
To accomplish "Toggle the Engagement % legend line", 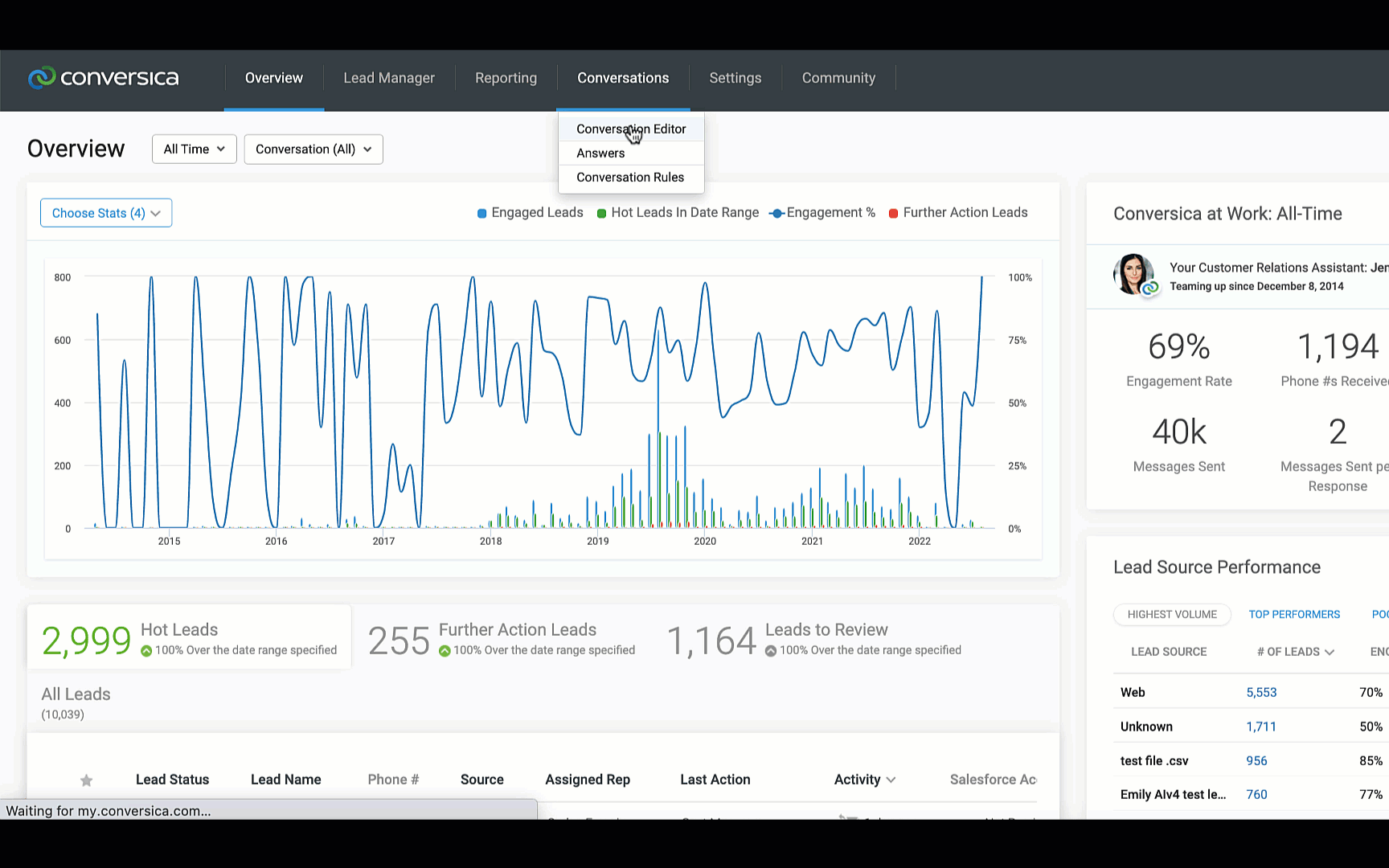I will pos(822,213).
